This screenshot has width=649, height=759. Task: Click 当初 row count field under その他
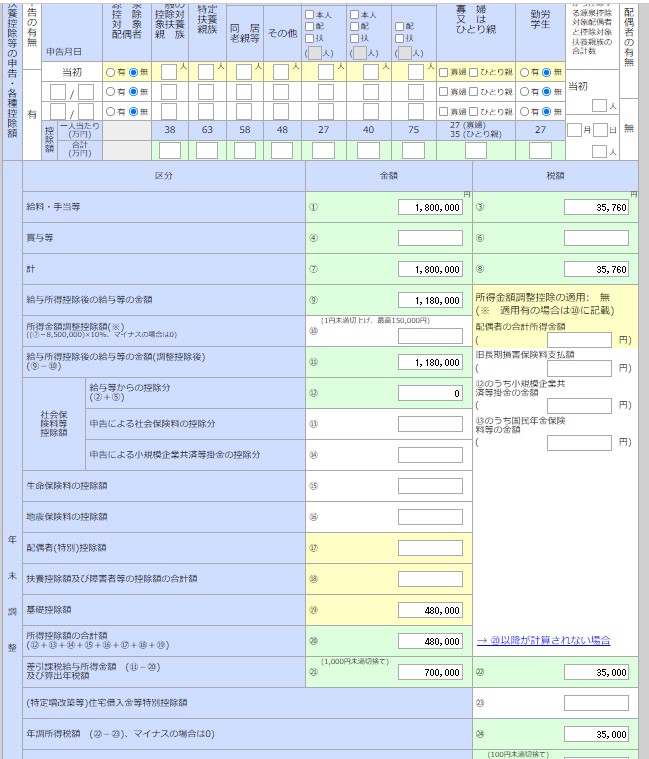(281, 72)
